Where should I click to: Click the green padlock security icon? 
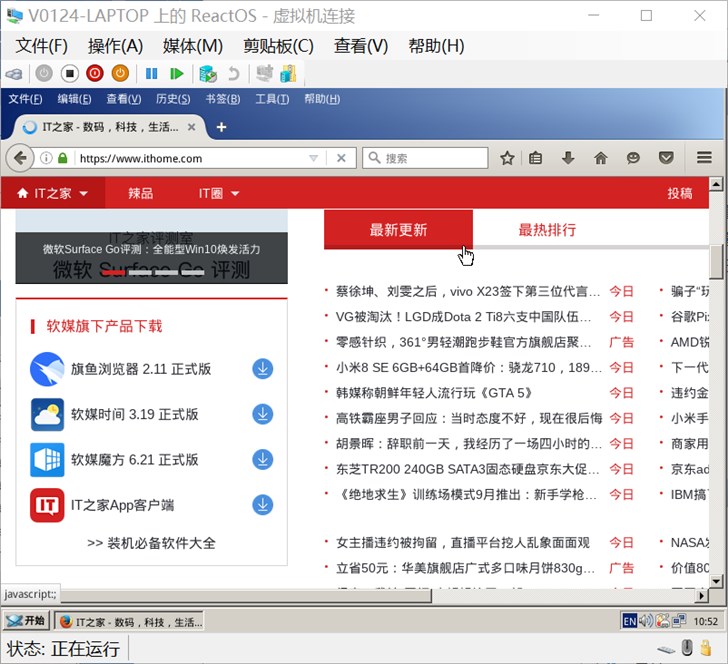63,158
